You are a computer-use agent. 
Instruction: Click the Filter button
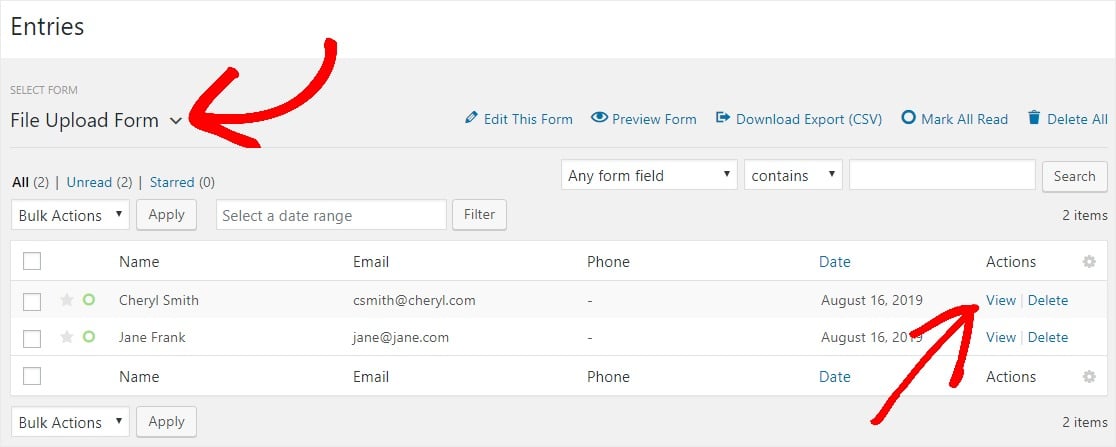pos(479,214)
